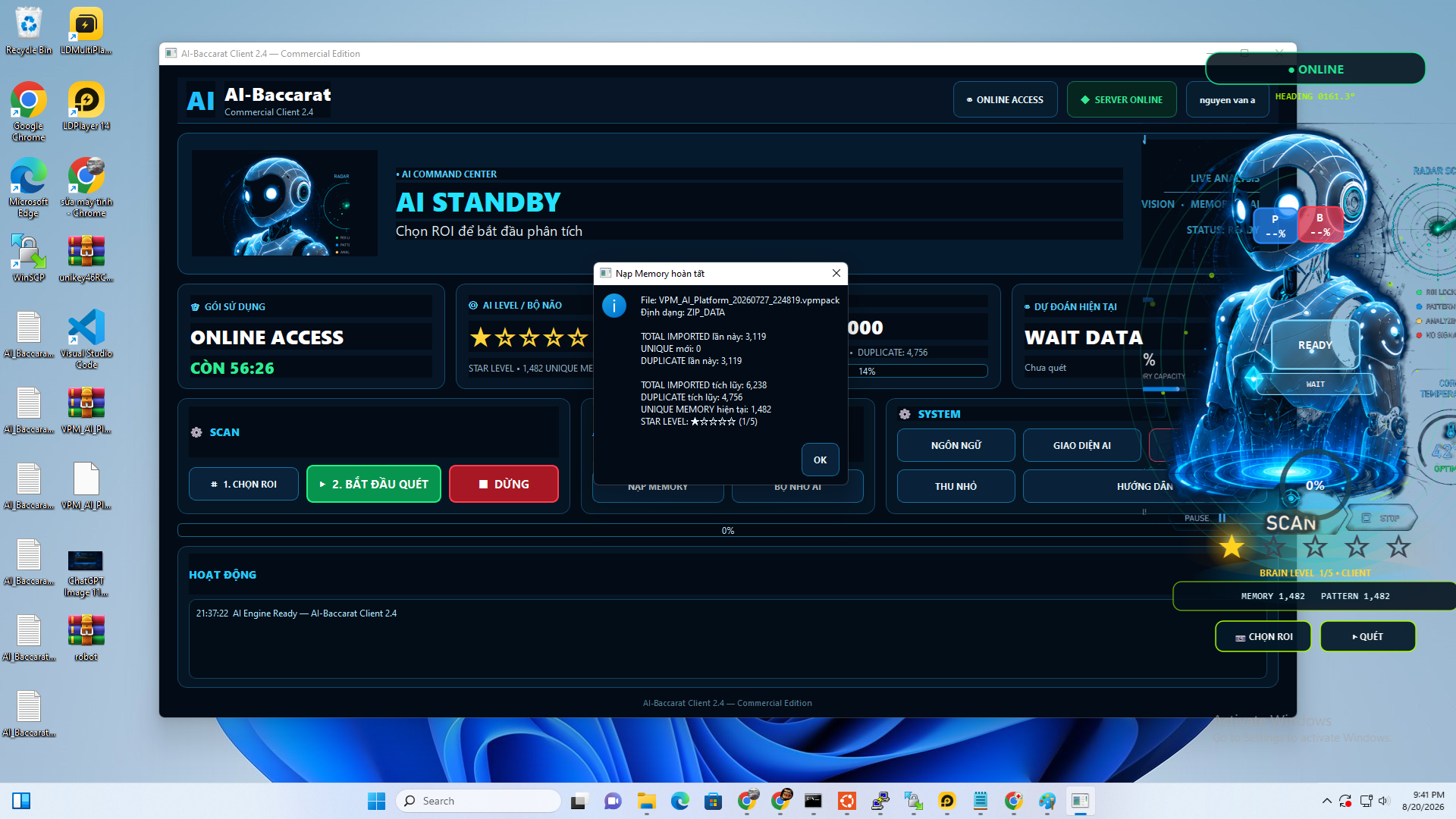Click the red B percentage badge on robot
This screenshot has height=819, width=1456.
pos(1320,225)
